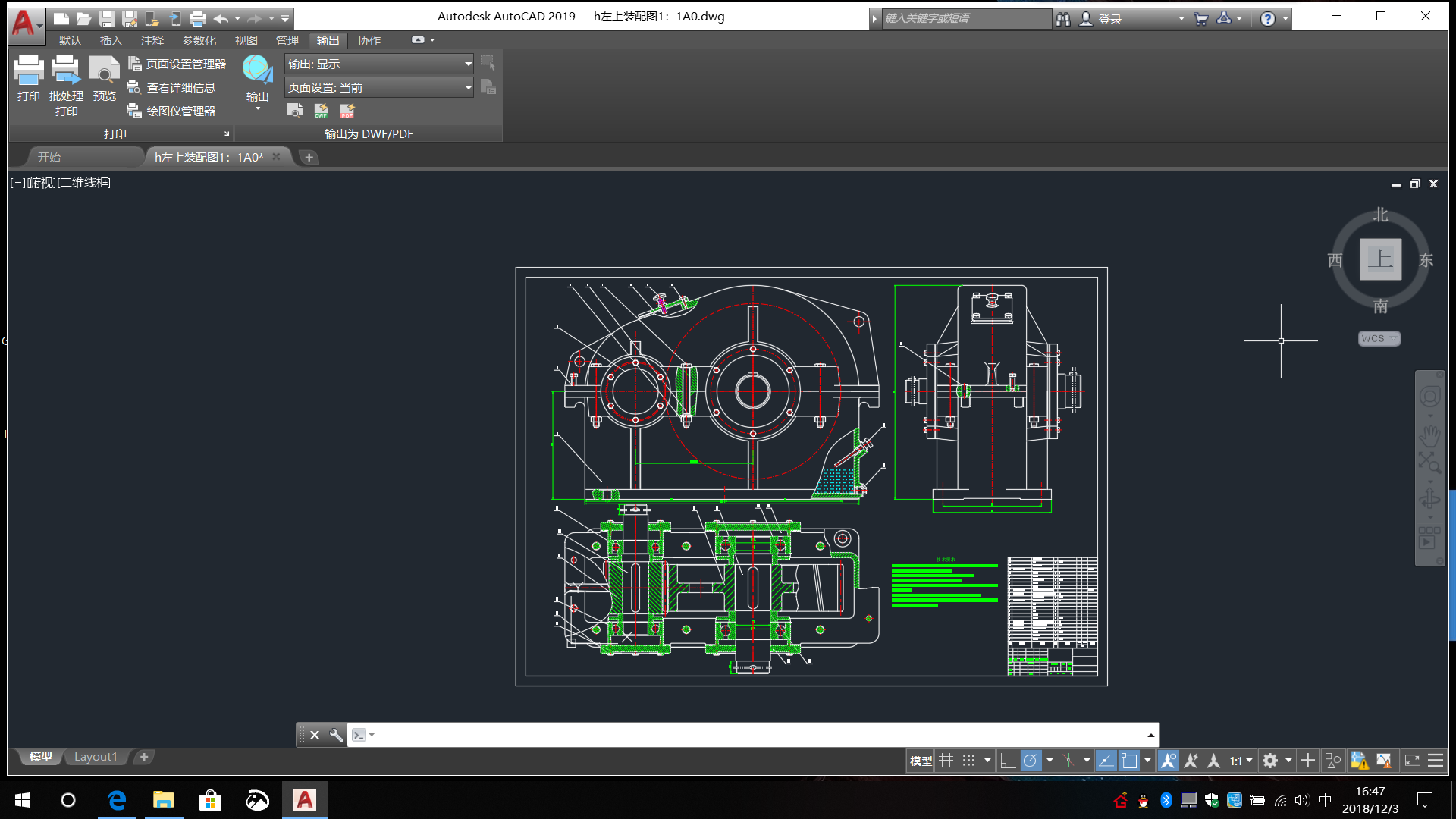This screenshot has height=819, width=1456.
Task: Open the 1:1 annotation scale dropdown
Action: (x=1241, y=761)
